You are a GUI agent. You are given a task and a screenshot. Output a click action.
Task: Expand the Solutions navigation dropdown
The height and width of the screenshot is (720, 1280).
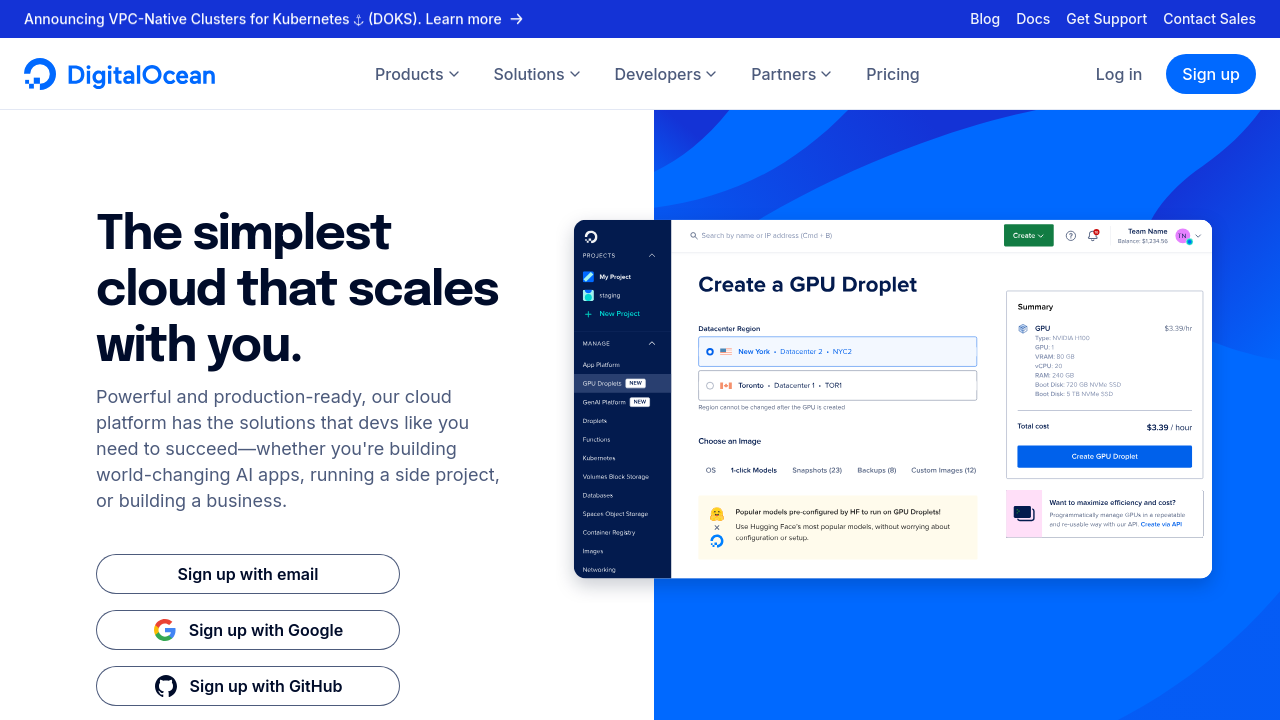click(x=537, y=74)
